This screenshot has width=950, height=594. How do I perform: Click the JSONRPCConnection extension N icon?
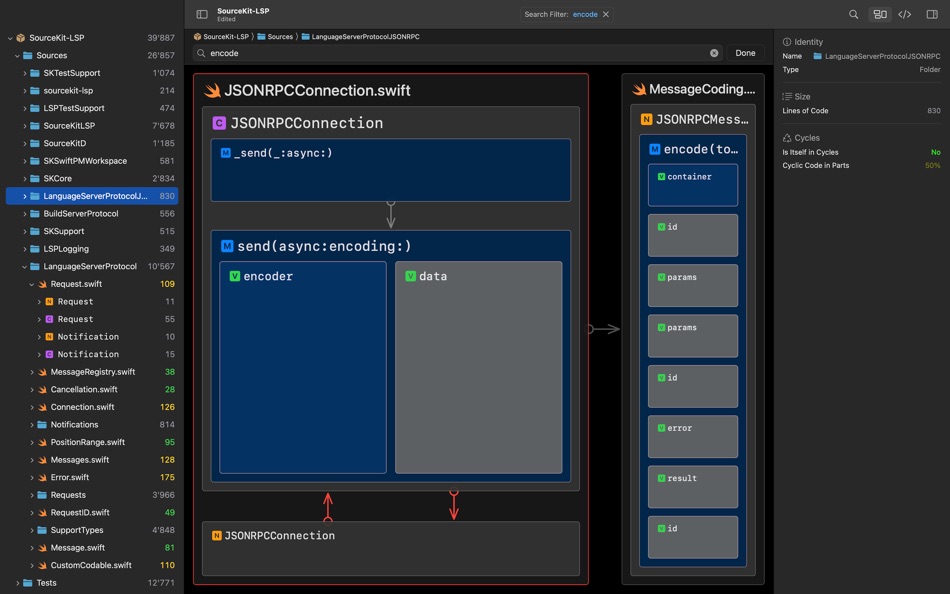(x=216, y=535)
